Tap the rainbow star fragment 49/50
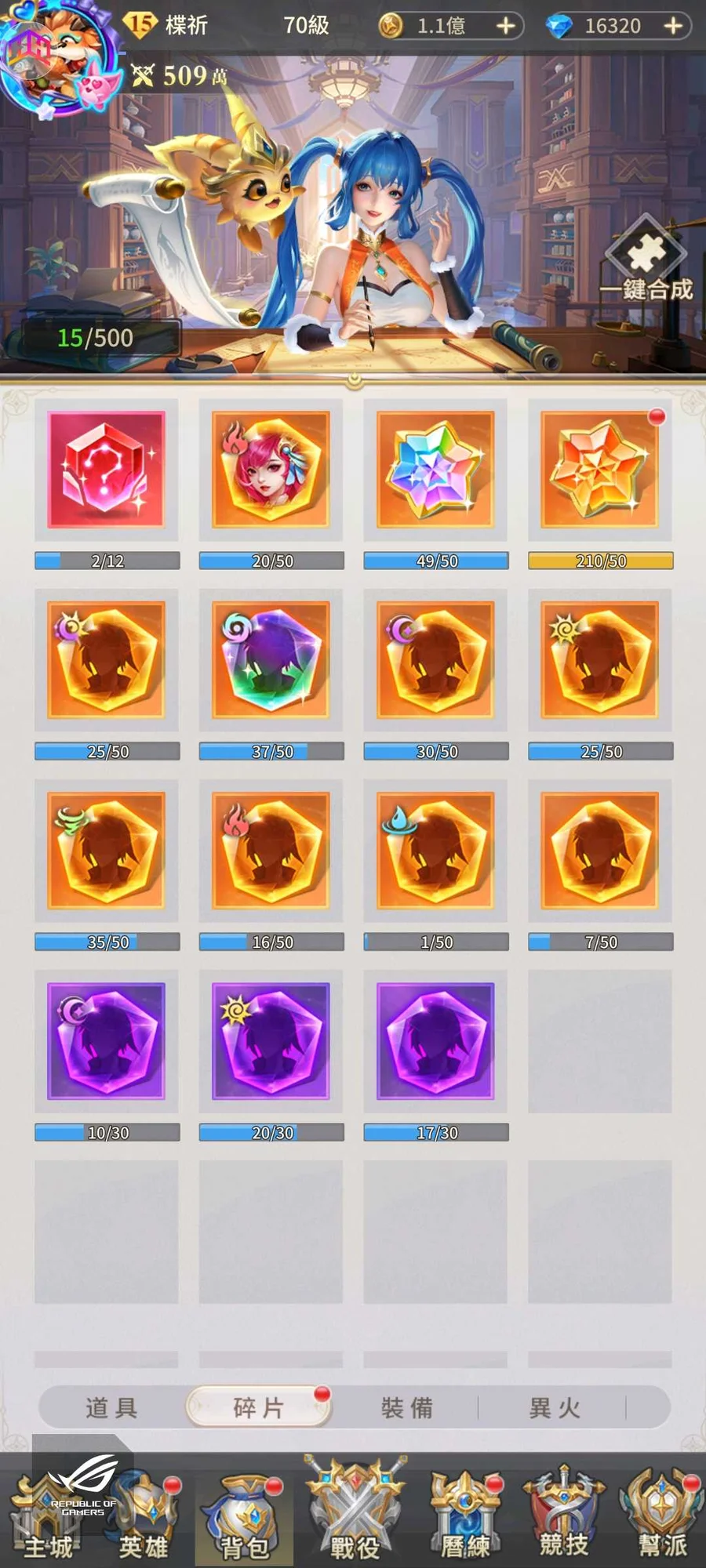 click(436, 469)
